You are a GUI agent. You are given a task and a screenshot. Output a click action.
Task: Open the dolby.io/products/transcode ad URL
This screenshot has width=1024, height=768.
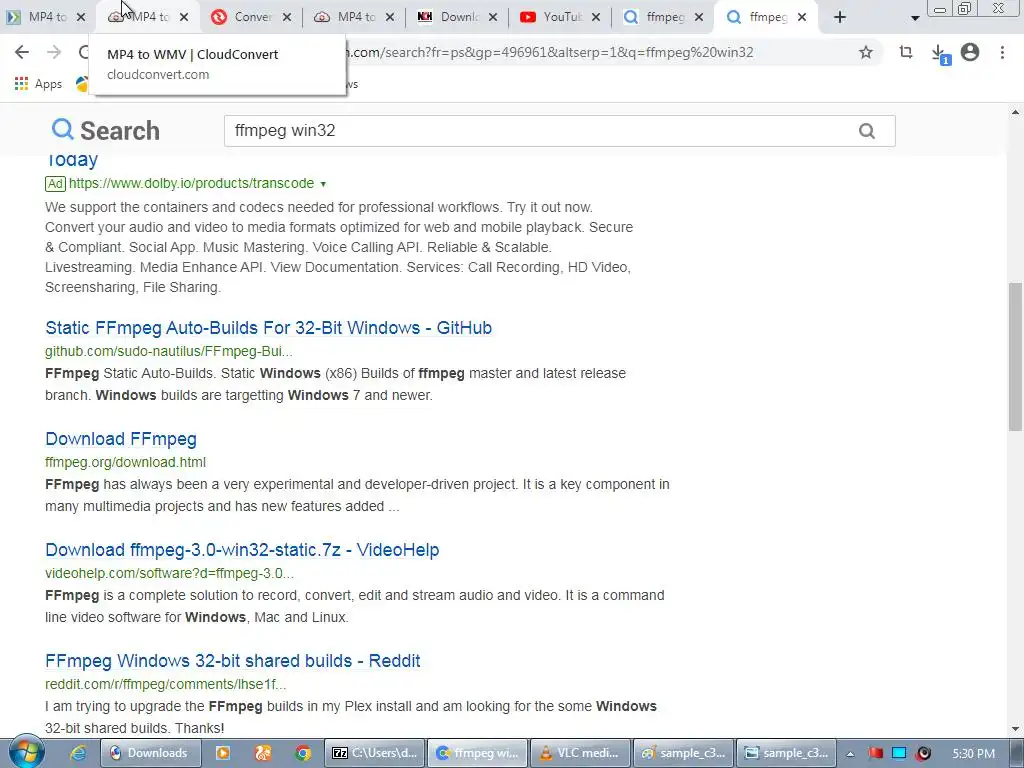point(191,184)
